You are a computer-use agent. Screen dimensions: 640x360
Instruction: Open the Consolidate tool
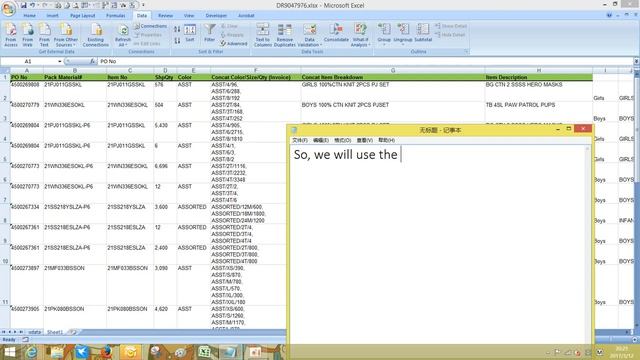[x=336, y=33]
